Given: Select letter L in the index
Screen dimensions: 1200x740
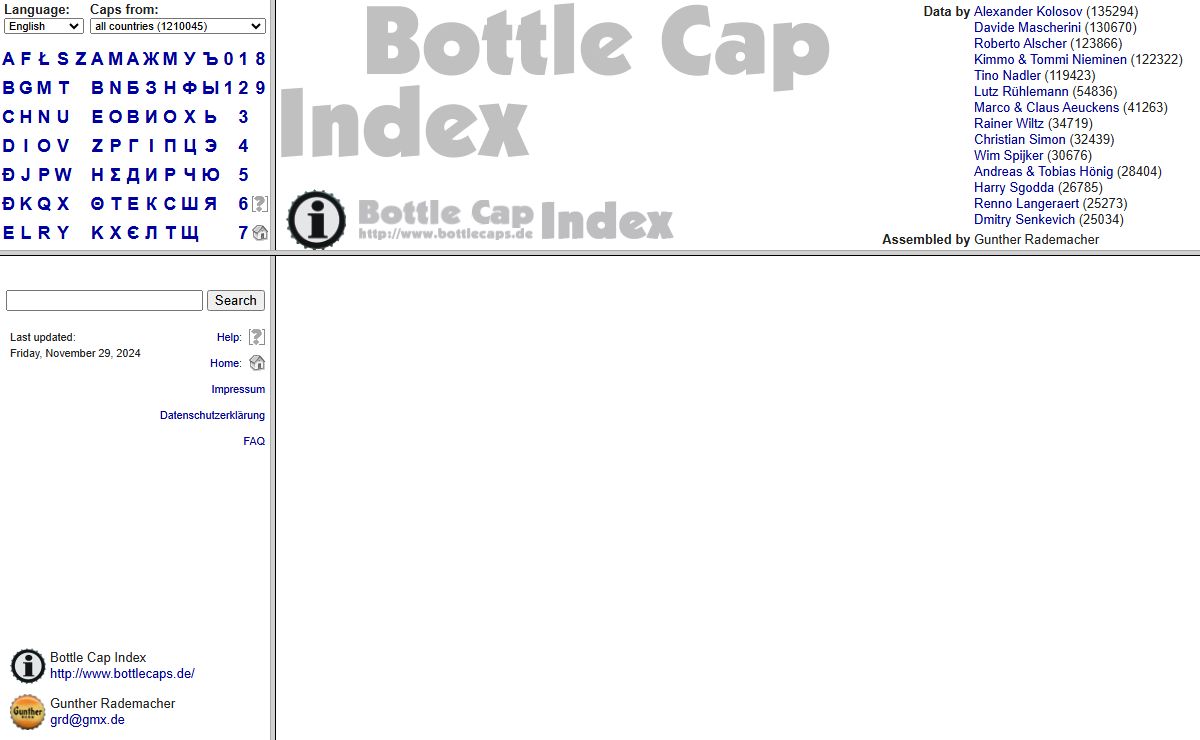Looking at the screenshot, I should click(26, 233).
